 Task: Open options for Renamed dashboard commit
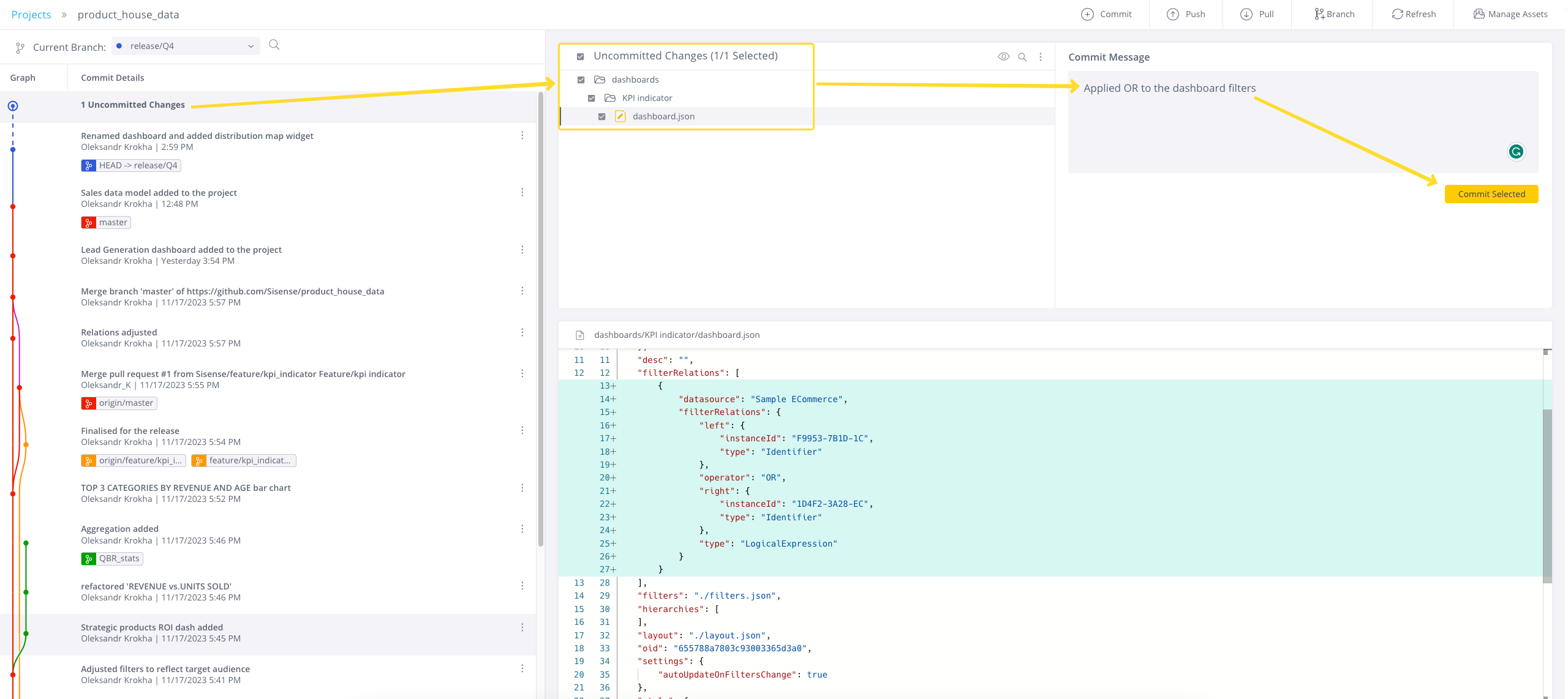pos(522,135)
